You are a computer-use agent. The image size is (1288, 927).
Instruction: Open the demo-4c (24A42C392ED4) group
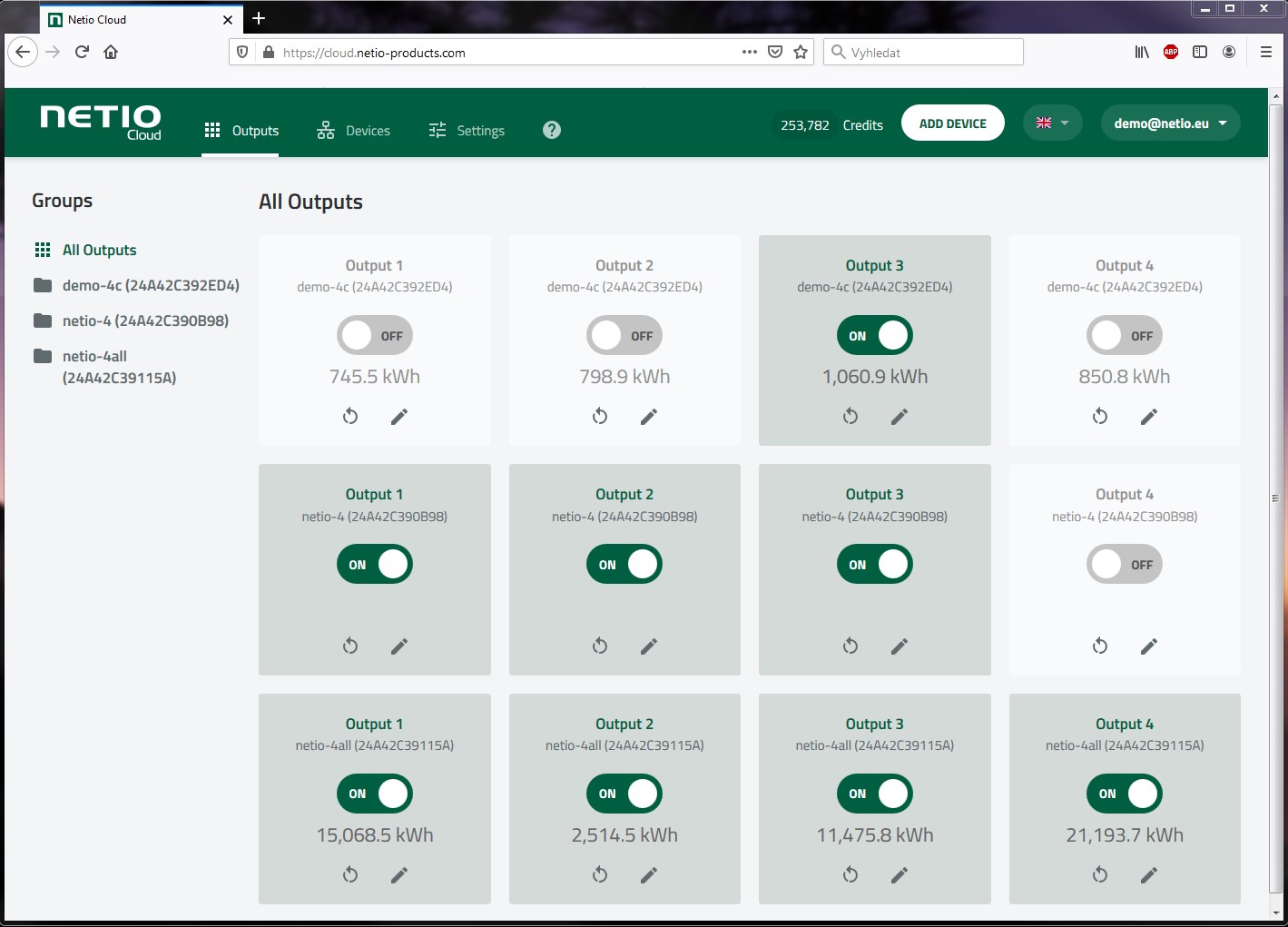(x=136, y=285)
